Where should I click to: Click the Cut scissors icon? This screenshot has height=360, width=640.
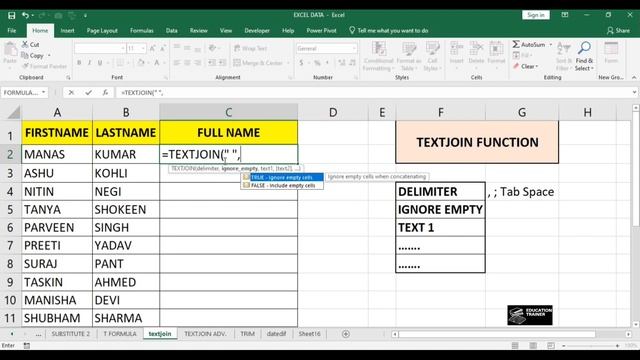[x=25, y=44]
